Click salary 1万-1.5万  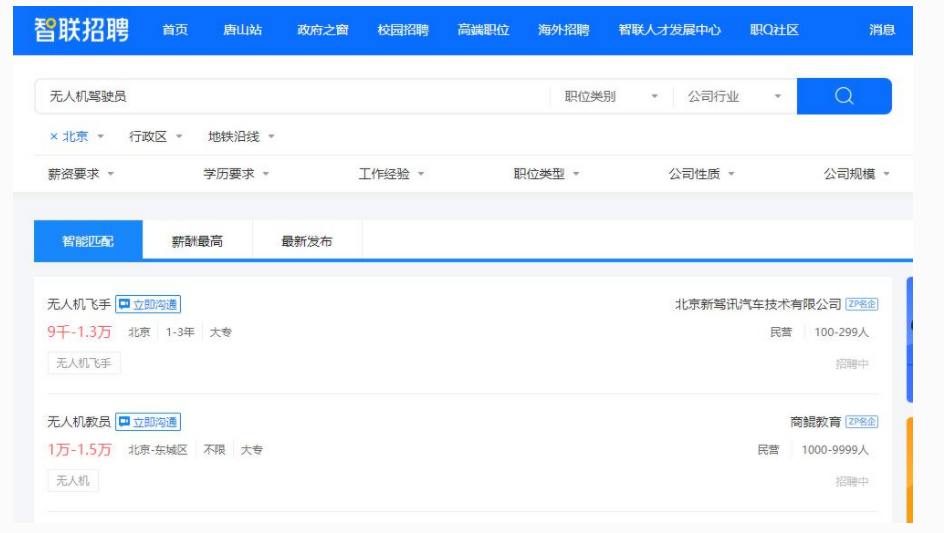pyautogui.click(x=79, y=449)
